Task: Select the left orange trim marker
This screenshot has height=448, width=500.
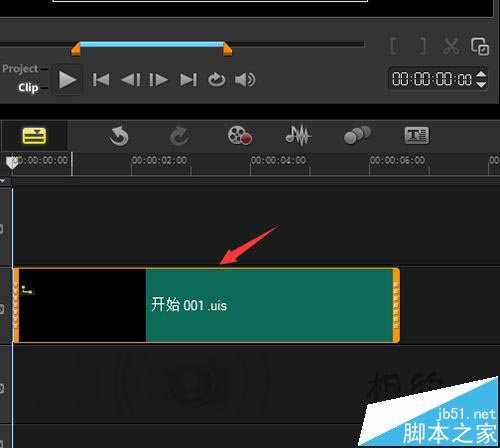Action: [x=76, y=49]
